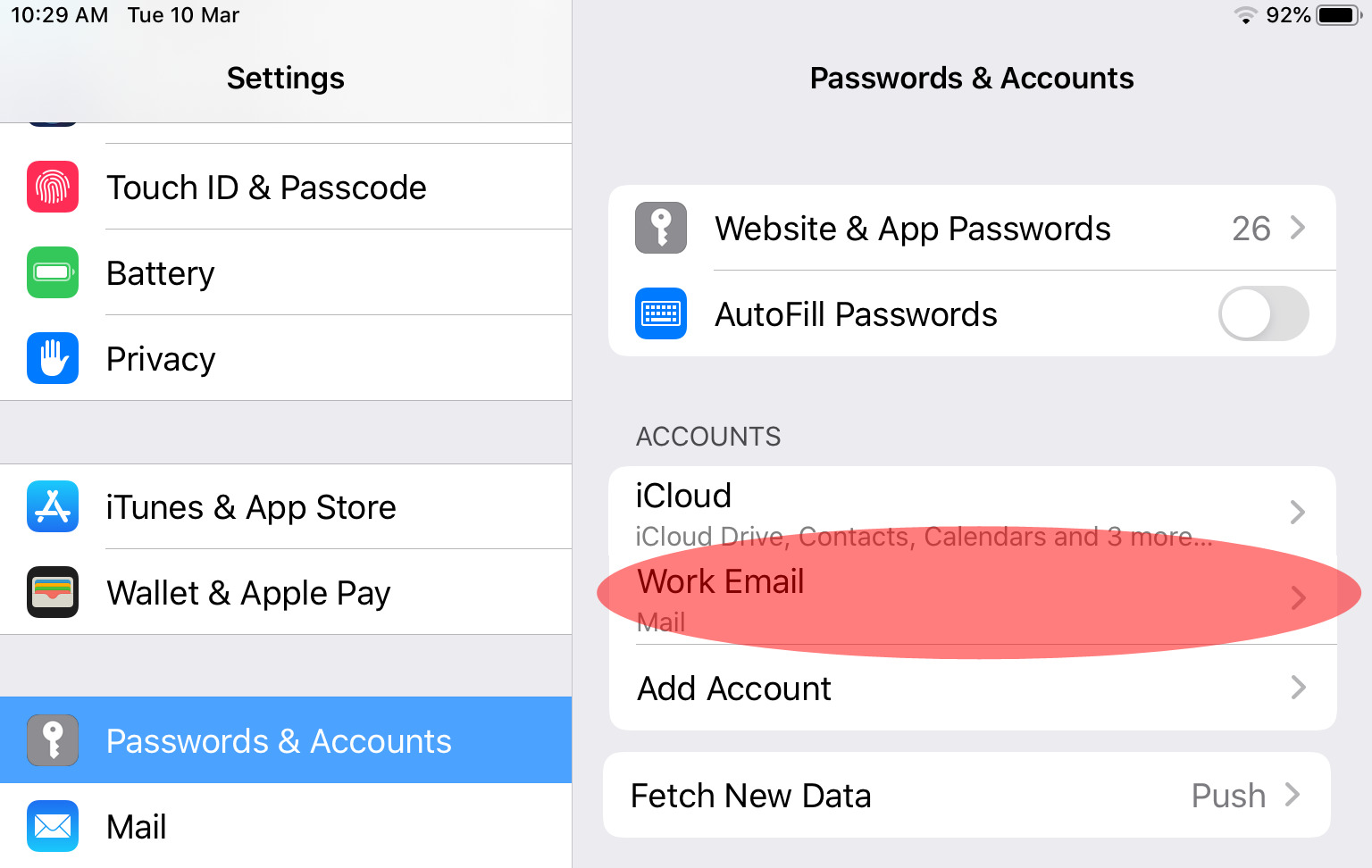Select Privacy in the Settings sidebar
This screenshot has width=1372, height=868.
[286, 358]
